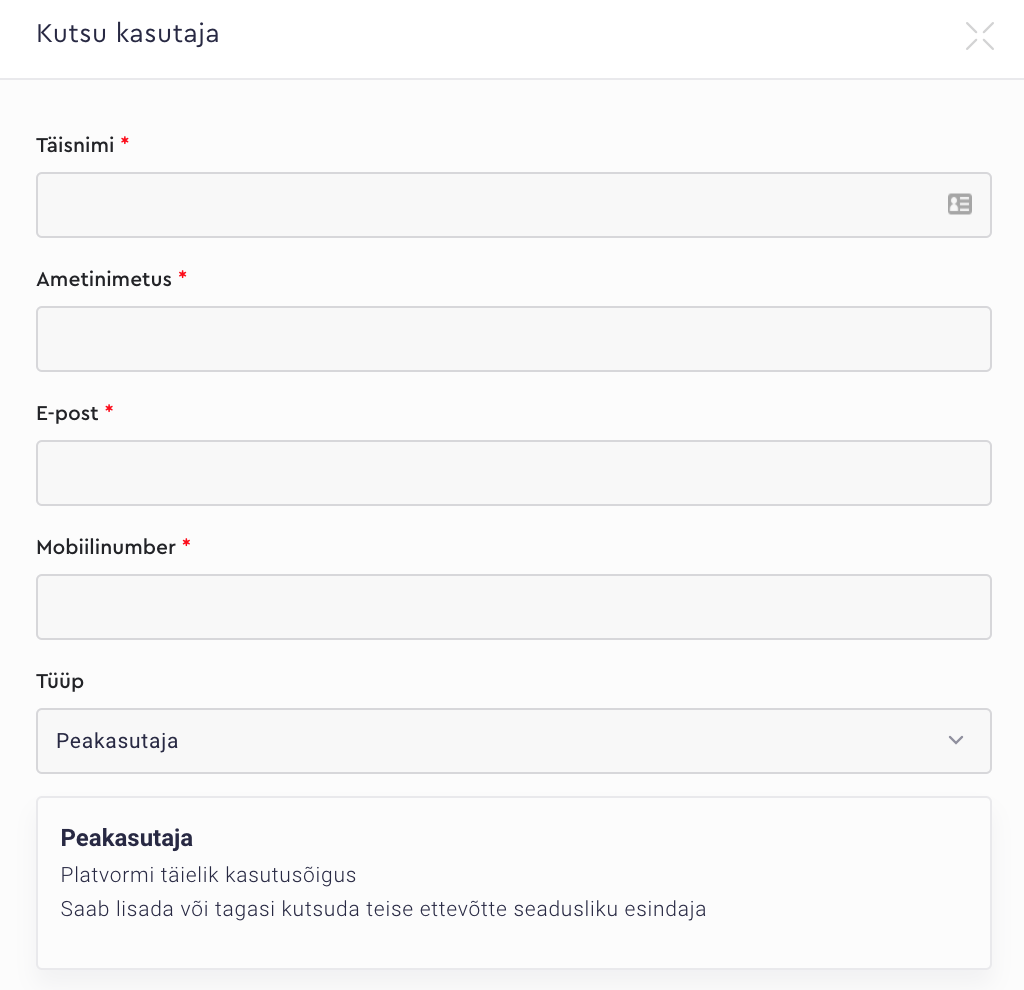
Task: Click the E-post field label
Action: pyautogui.click(x=67, y=413)
